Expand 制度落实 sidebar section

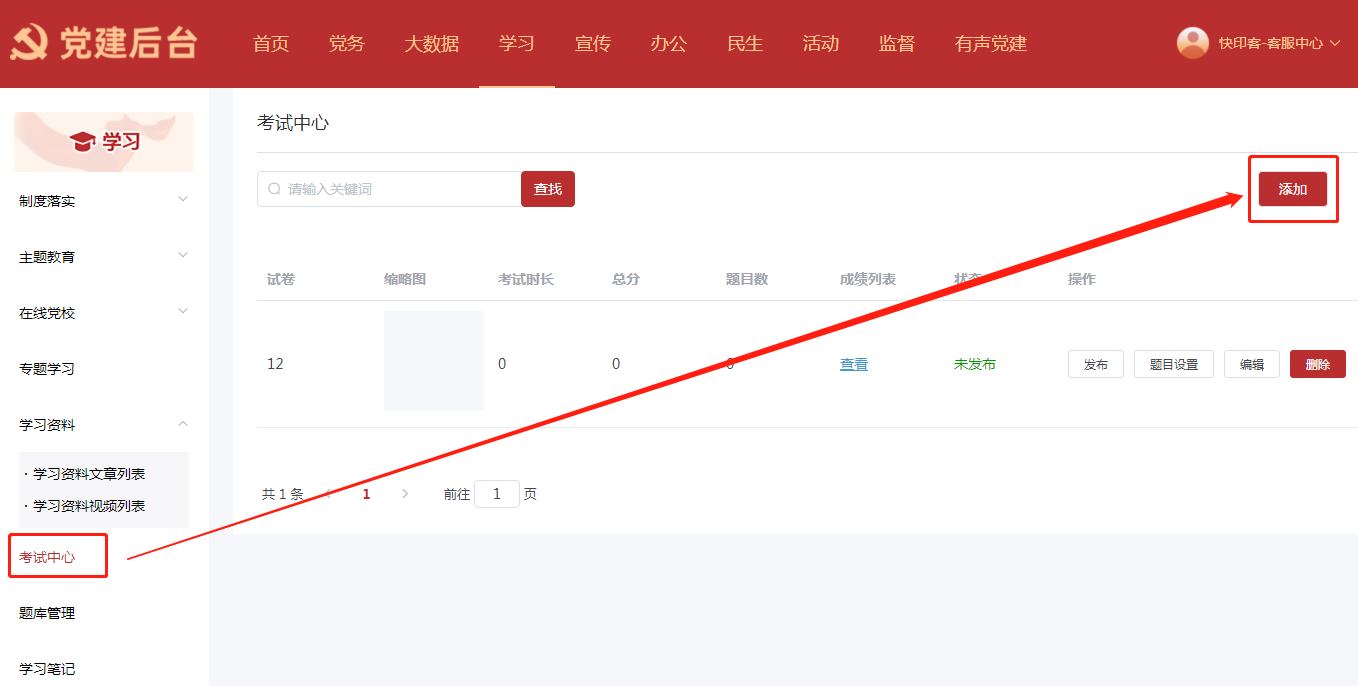tap(183, 200)
